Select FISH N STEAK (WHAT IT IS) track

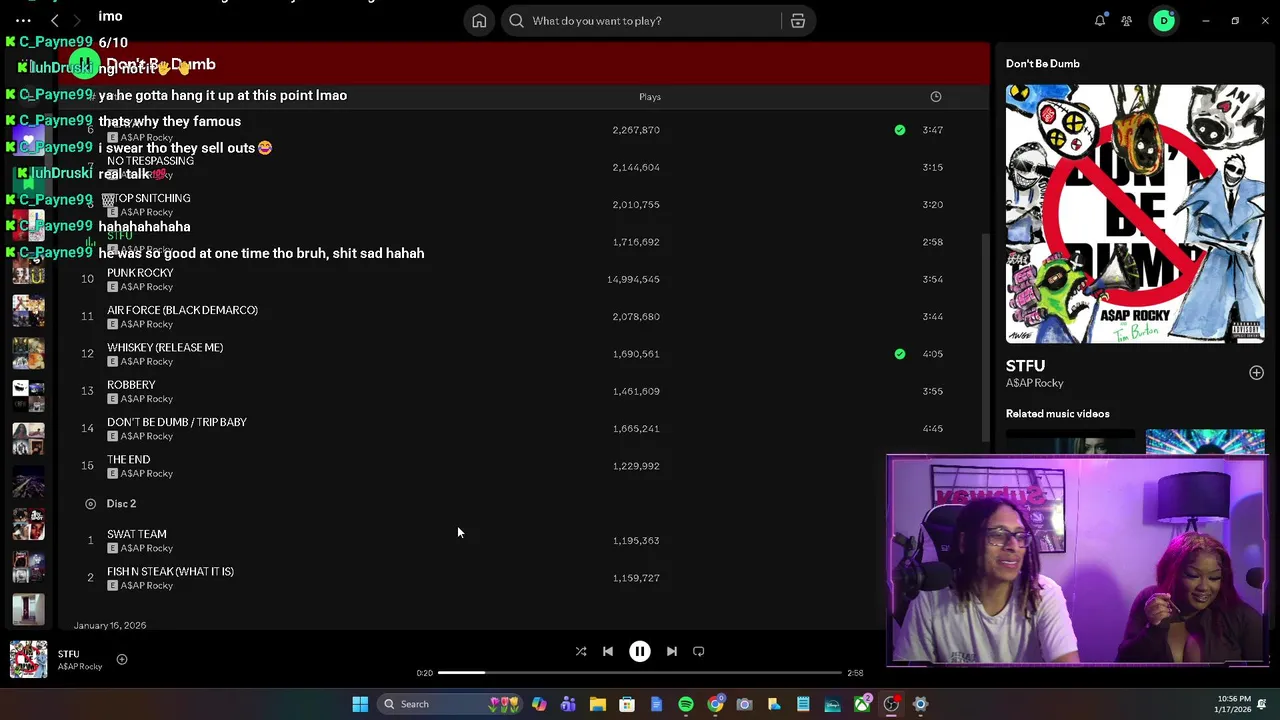point(170,572)
